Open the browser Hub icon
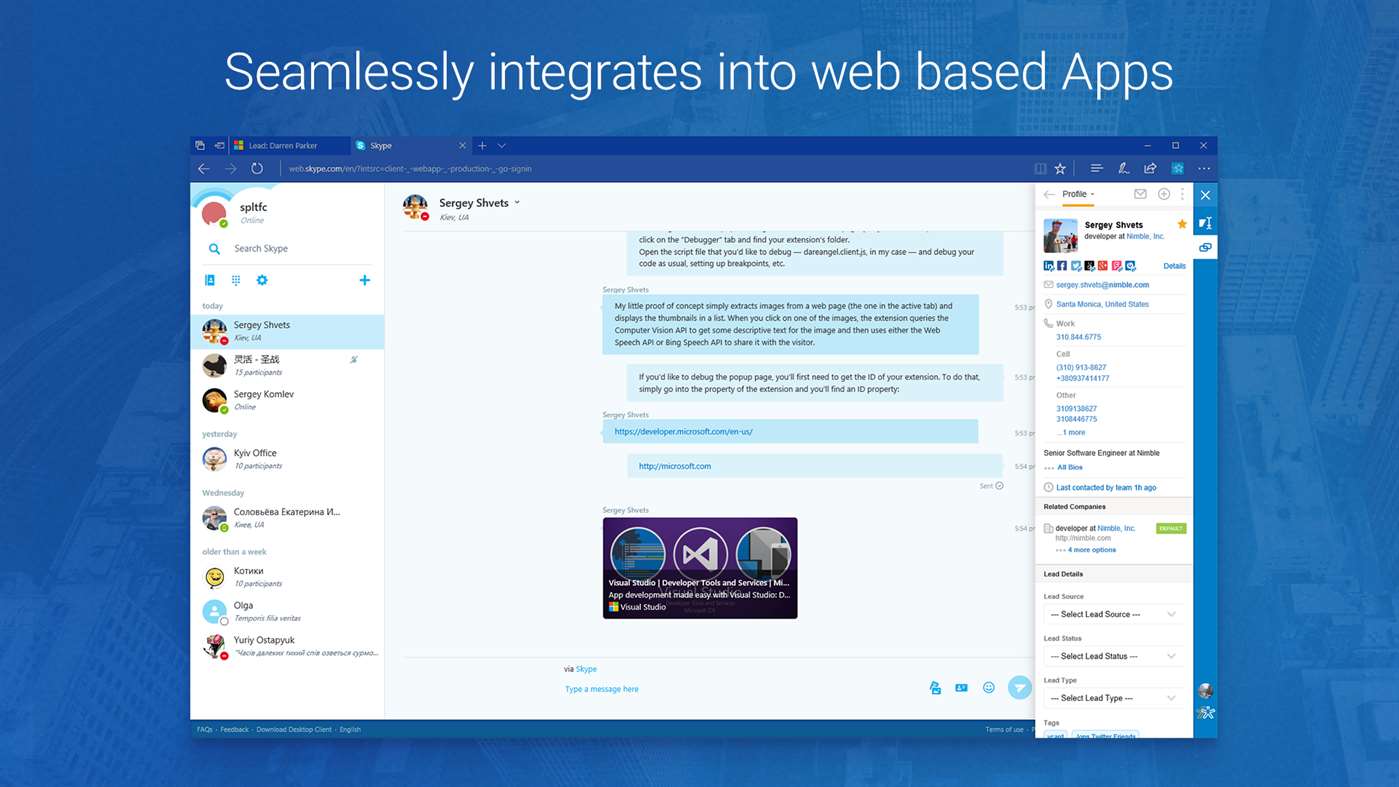This screenshot has height=787, width=1399. click(1096, 168)
